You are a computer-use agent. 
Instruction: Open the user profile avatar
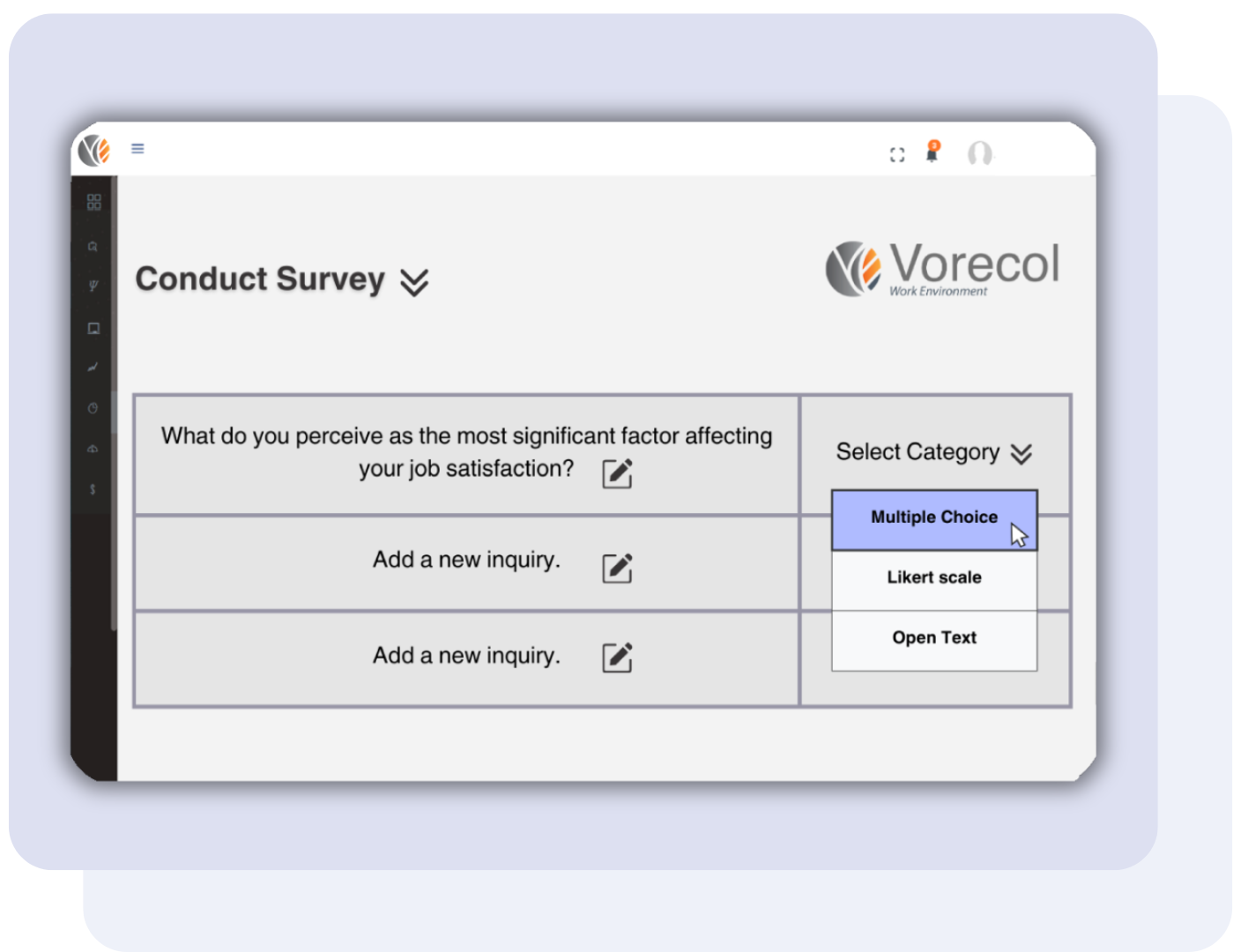(x=979, y=154)
